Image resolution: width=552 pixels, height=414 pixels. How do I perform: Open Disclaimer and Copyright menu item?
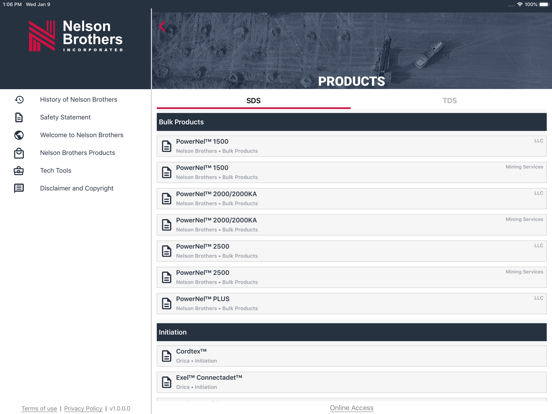(77, 188)
